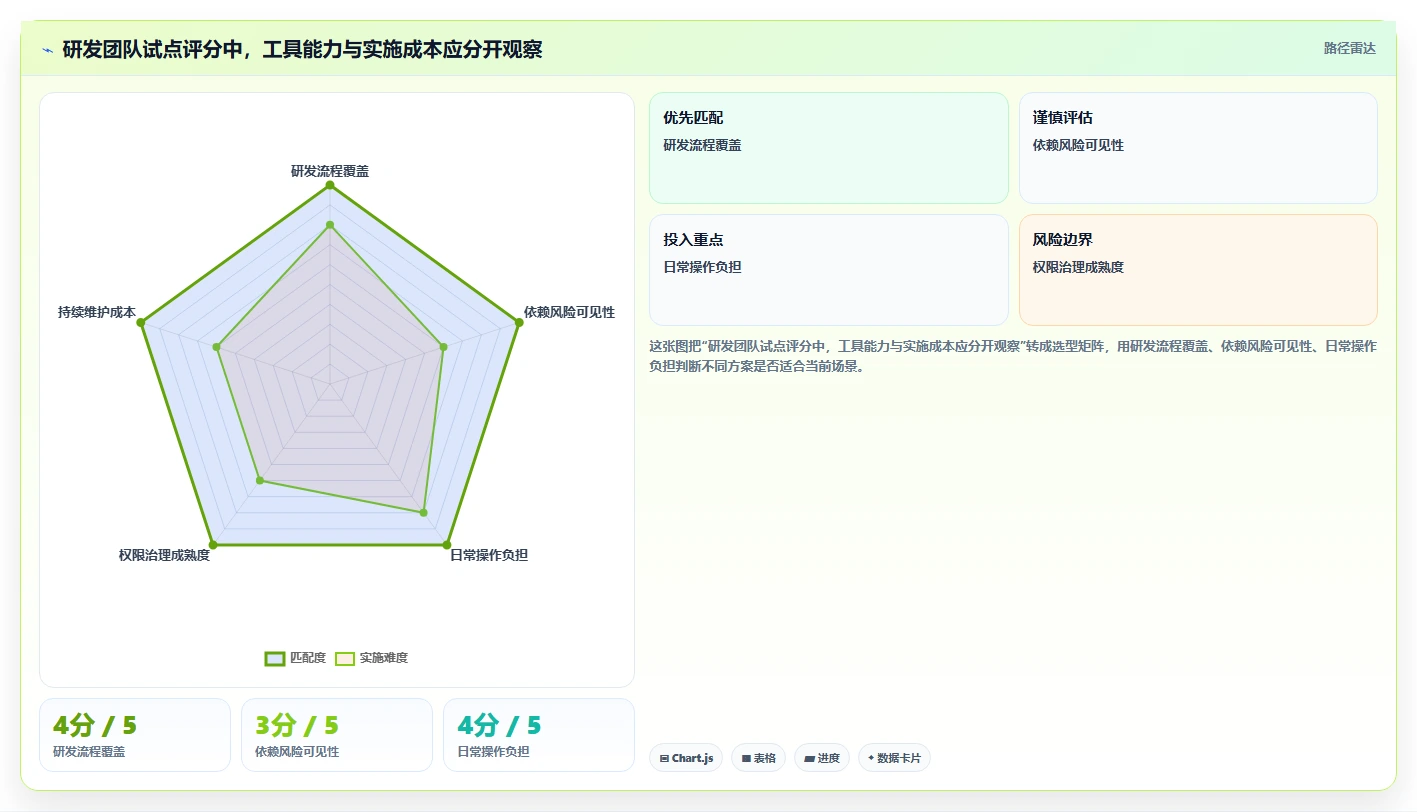
Task: Click the description paragraph starting 这张图把
Action: pyautogui.click(x=1013, y=356)
